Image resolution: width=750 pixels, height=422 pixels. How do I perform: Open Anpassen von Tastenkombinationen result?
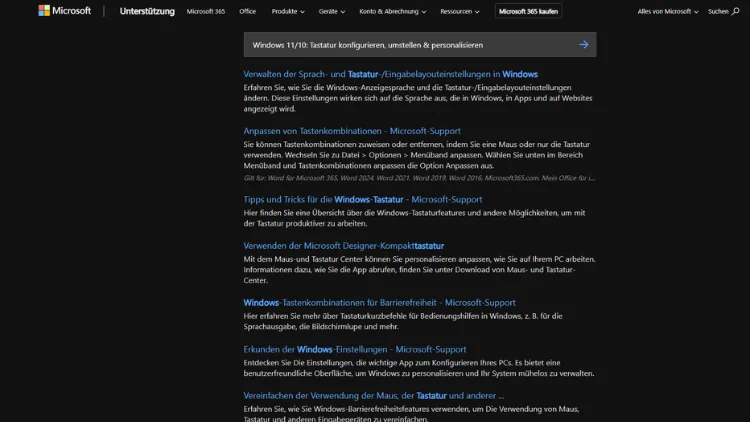(x=352, y=131)
